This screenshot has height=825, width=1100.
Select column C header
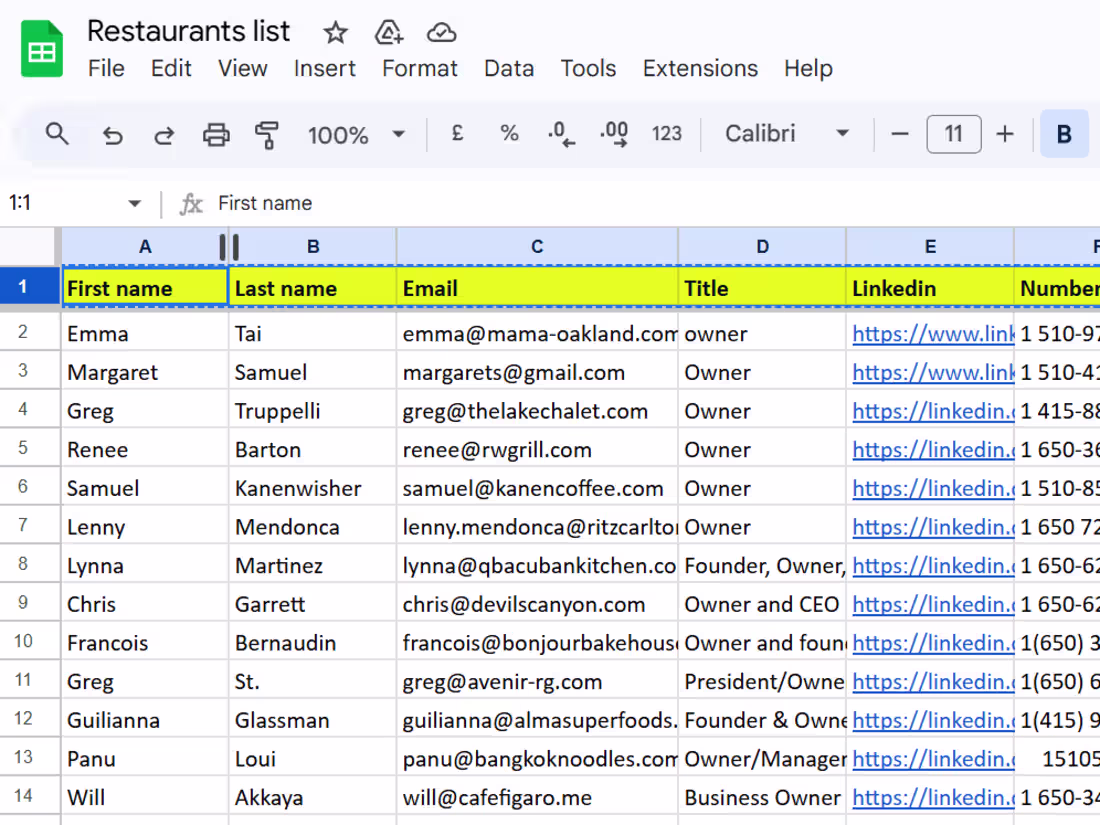(537, 247)
